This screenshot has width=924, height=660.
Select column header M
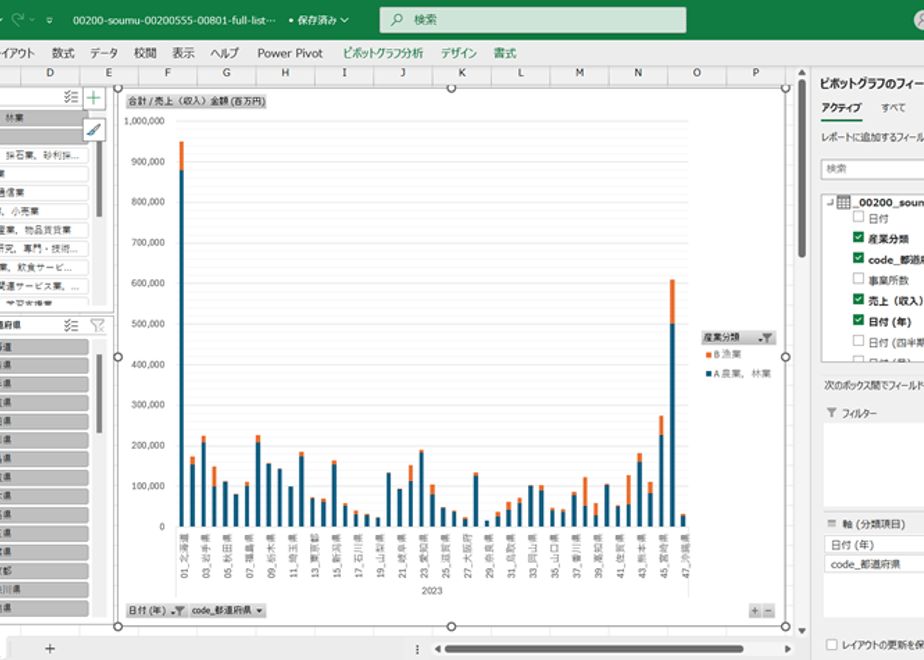pos(580,72)
